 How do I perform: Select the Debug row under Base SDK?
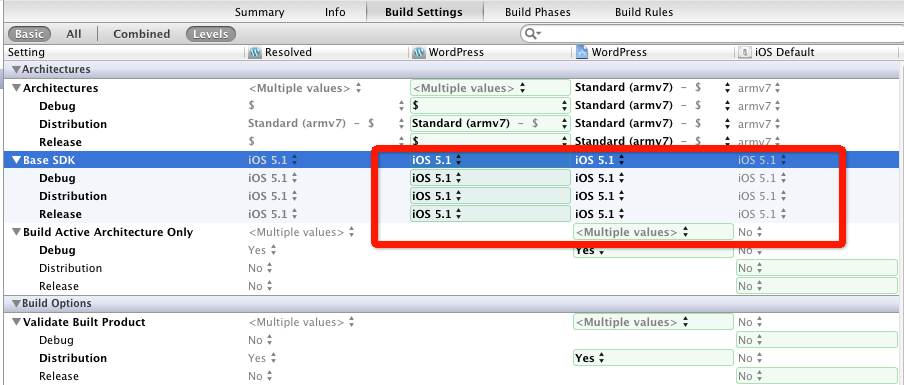pos(57,178)
